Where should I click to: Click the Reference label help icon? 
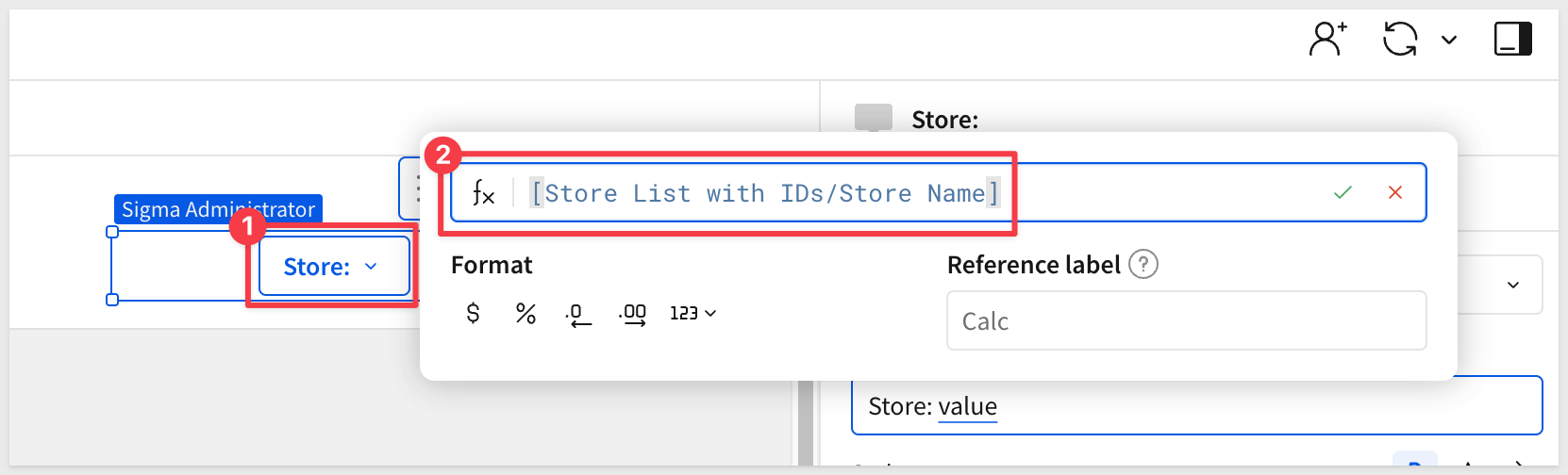click(1143, 265)
